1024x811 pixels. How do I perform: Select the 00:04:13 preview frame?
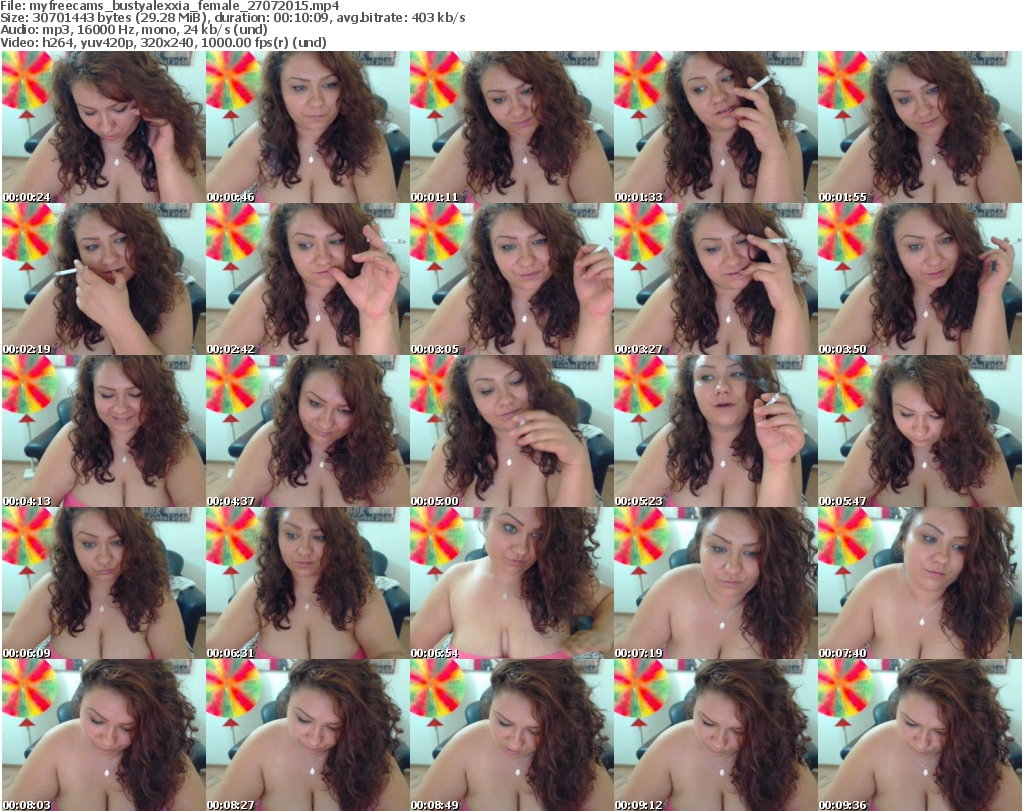click(104, 431)
